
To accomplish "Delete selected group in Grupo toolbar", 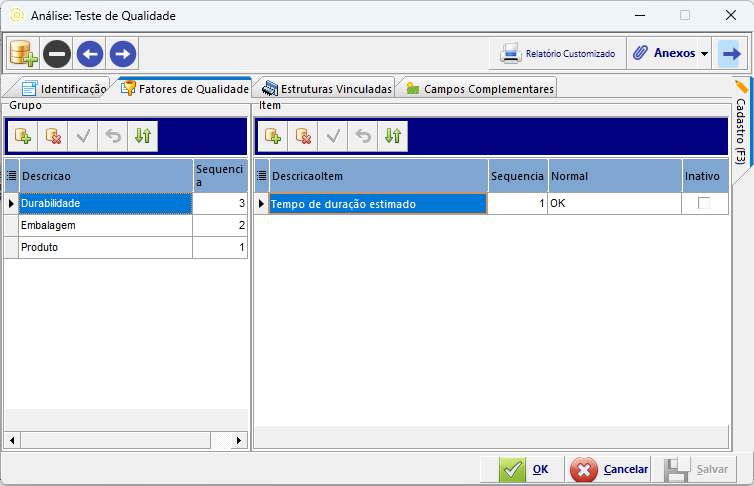I will [53, 137].
